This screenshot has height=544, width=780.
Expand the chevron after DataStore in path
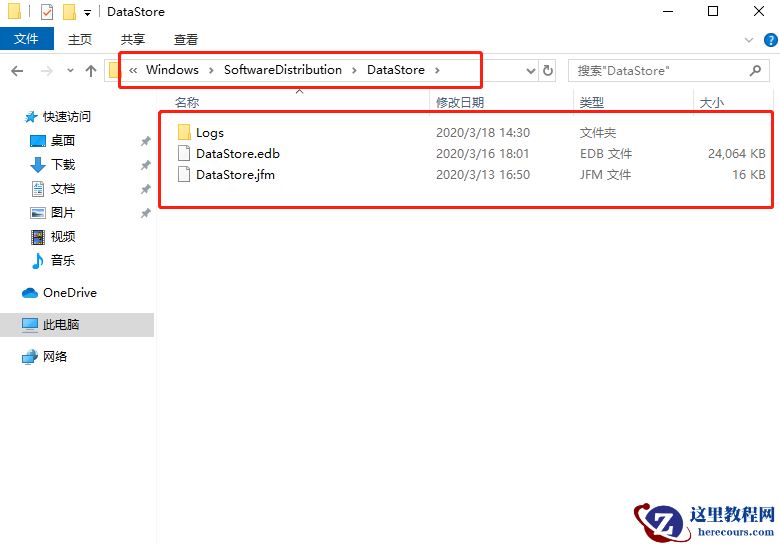(437, 70)
